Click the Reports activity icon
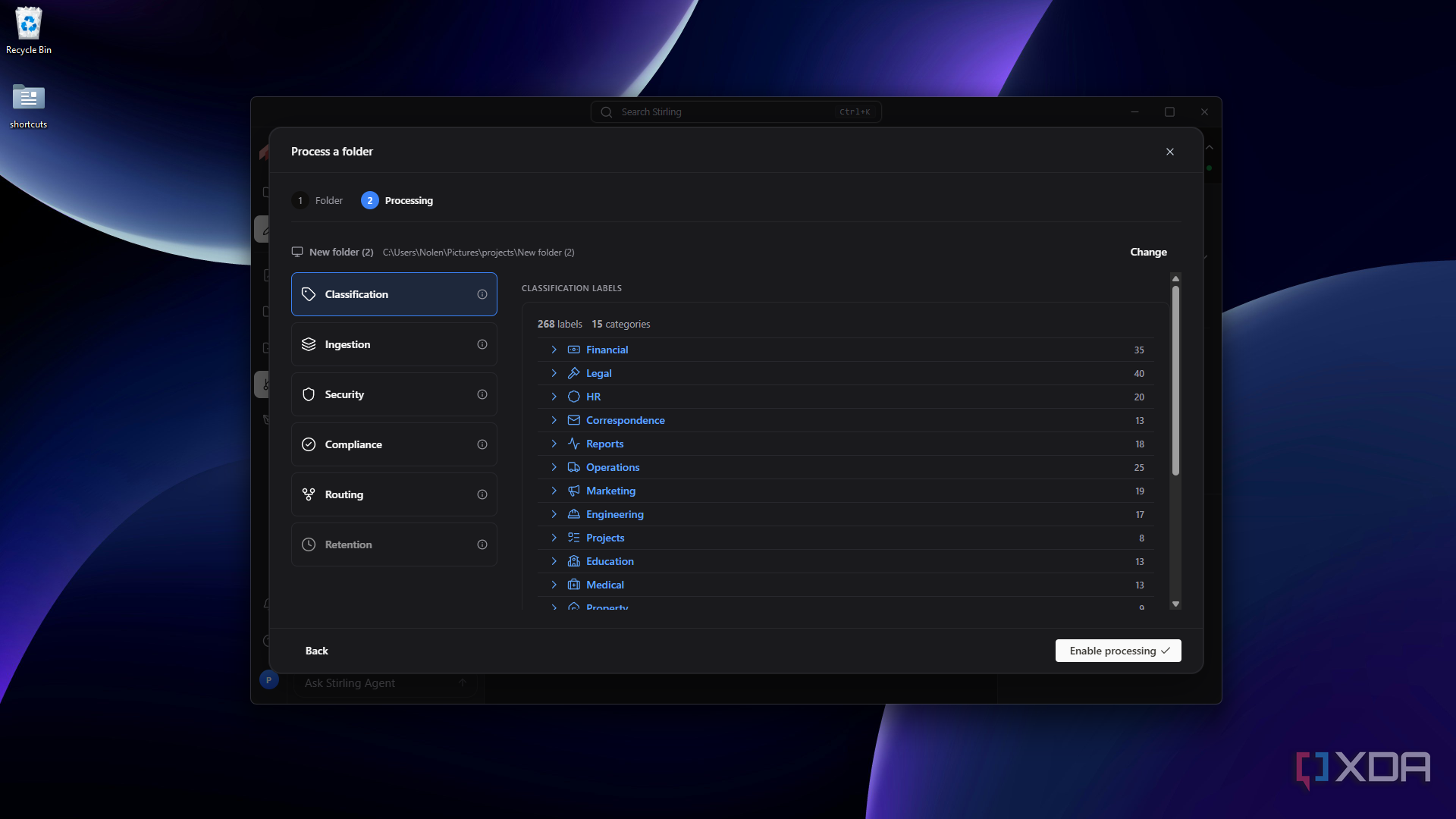Viewport: 1456px width, 819px height. click(x=574, y=444)
